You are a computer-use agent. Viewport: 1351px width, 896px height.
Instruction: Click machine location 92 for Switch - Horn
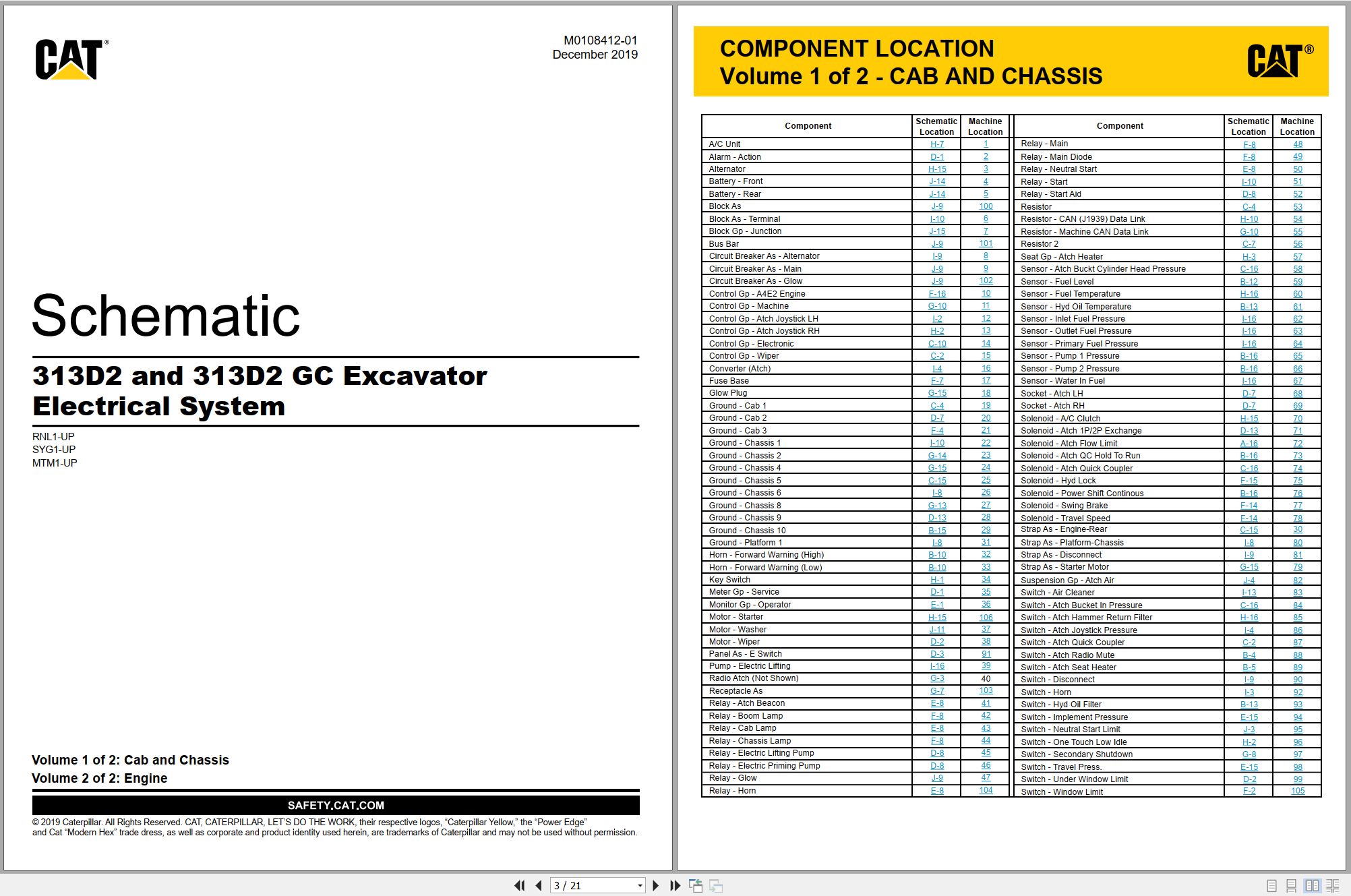[x=1298, y=692]
